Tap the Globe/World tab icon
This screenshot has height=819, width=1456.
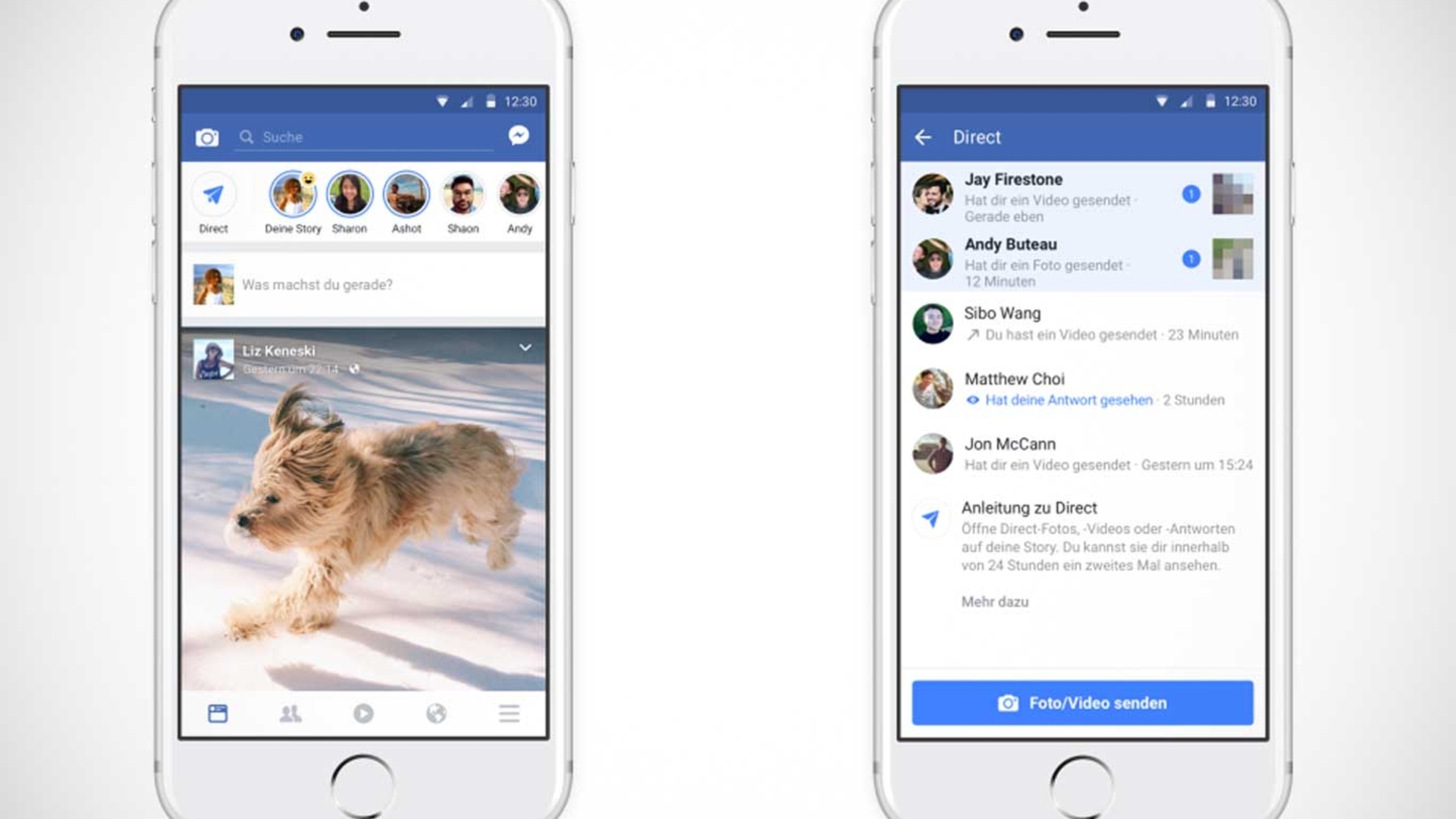point(436,713)
